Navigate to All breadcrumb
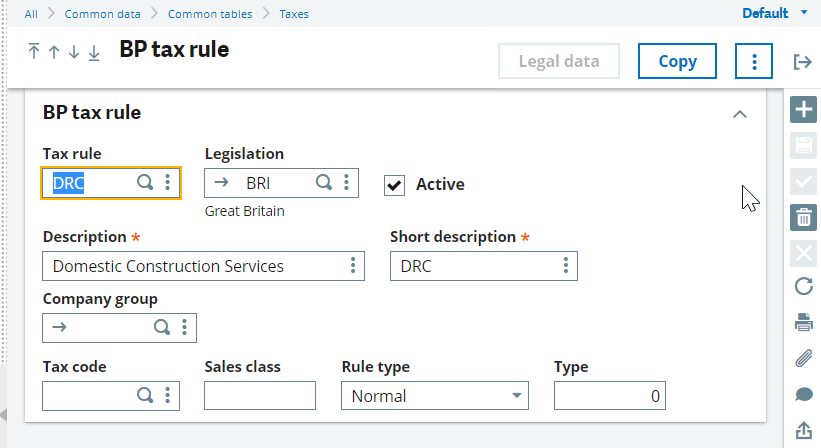 (31, 14)
